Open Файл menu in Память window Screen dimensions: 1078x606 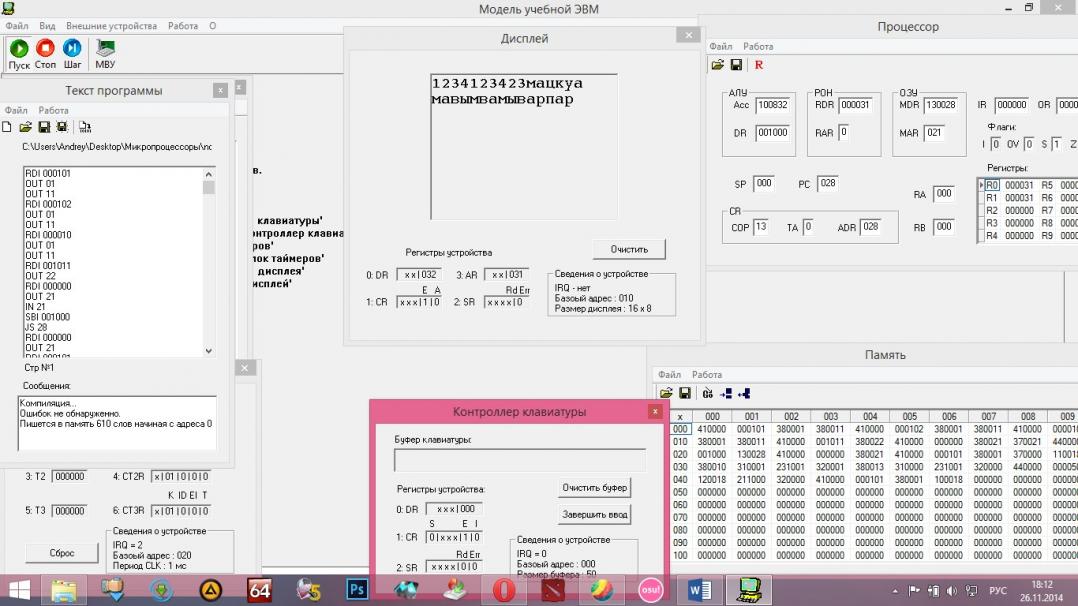pos(669,374)
